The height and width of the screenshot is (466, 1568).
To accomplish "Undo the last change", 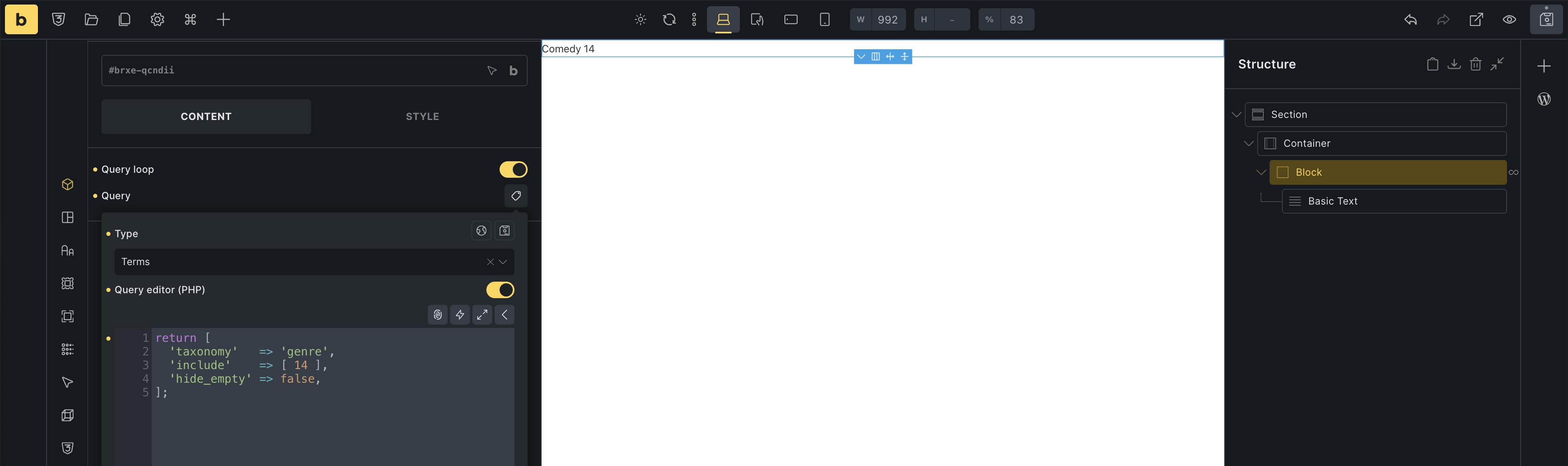I will click(1411, 19).
